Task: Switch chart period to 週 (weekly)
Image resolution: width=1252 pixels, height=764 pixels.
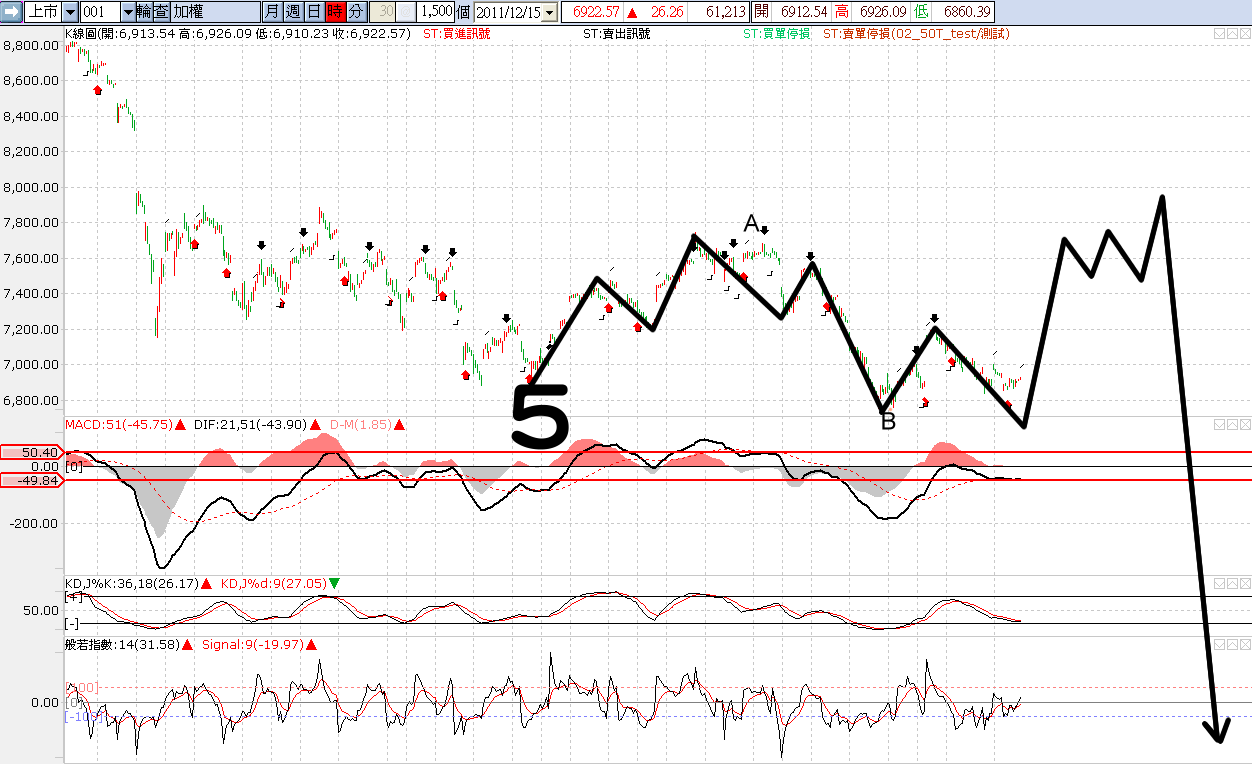Action: (293, 12)
